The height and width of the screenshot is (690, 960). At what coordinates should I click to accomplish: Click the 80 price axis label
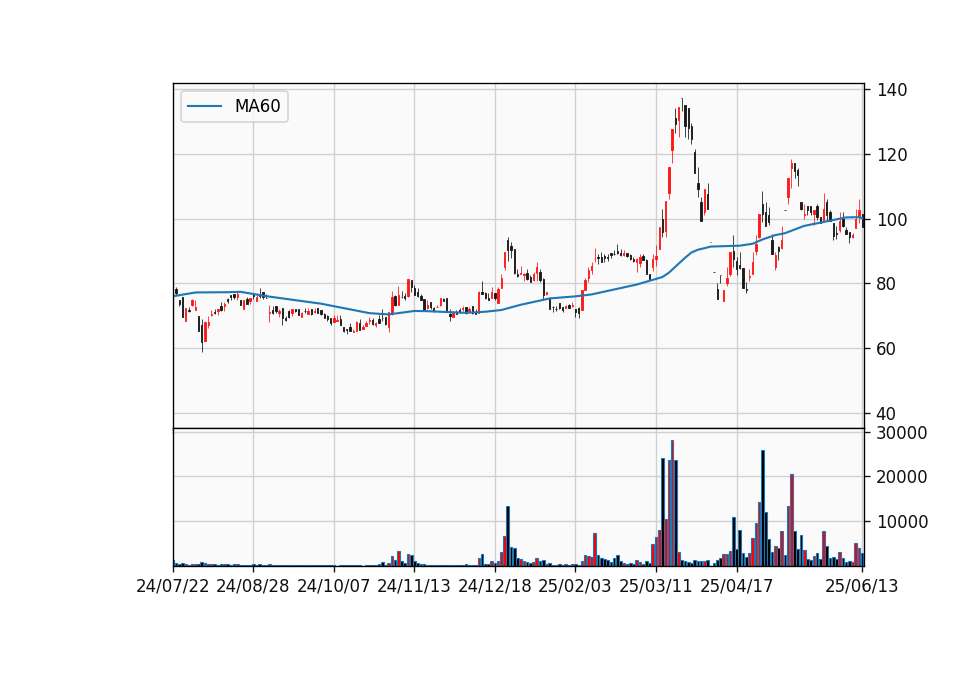pos(887,284)
